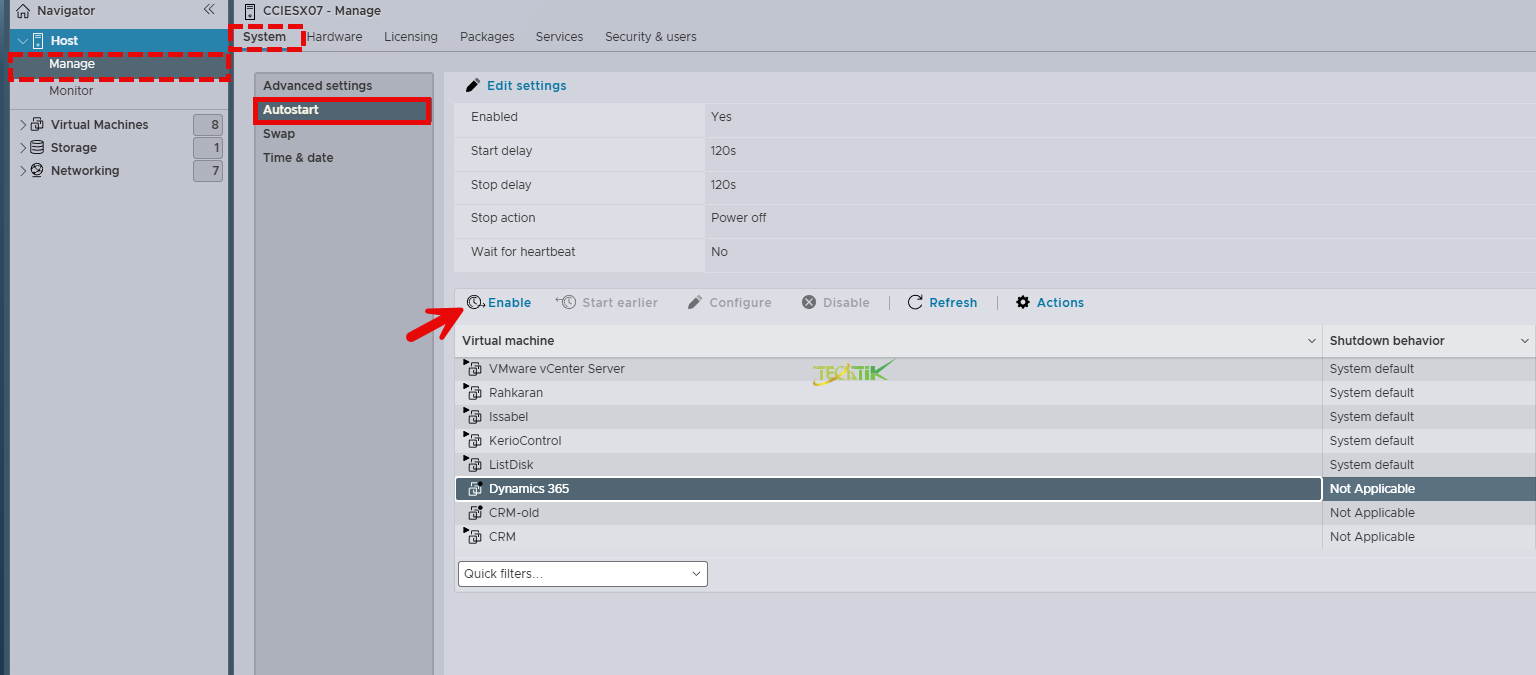The height and width of the screenshot is (675, 1536).
Task: Select the Rahkaran row name
Action: pyautogui.click(x=516, y=392)
